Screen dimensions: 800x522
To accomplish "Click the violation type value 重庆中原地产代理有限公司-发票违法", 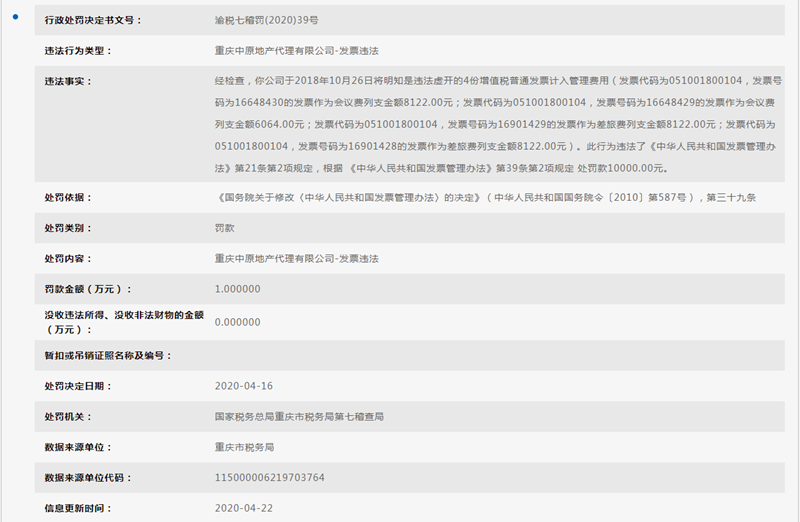I will coord(296,51).
